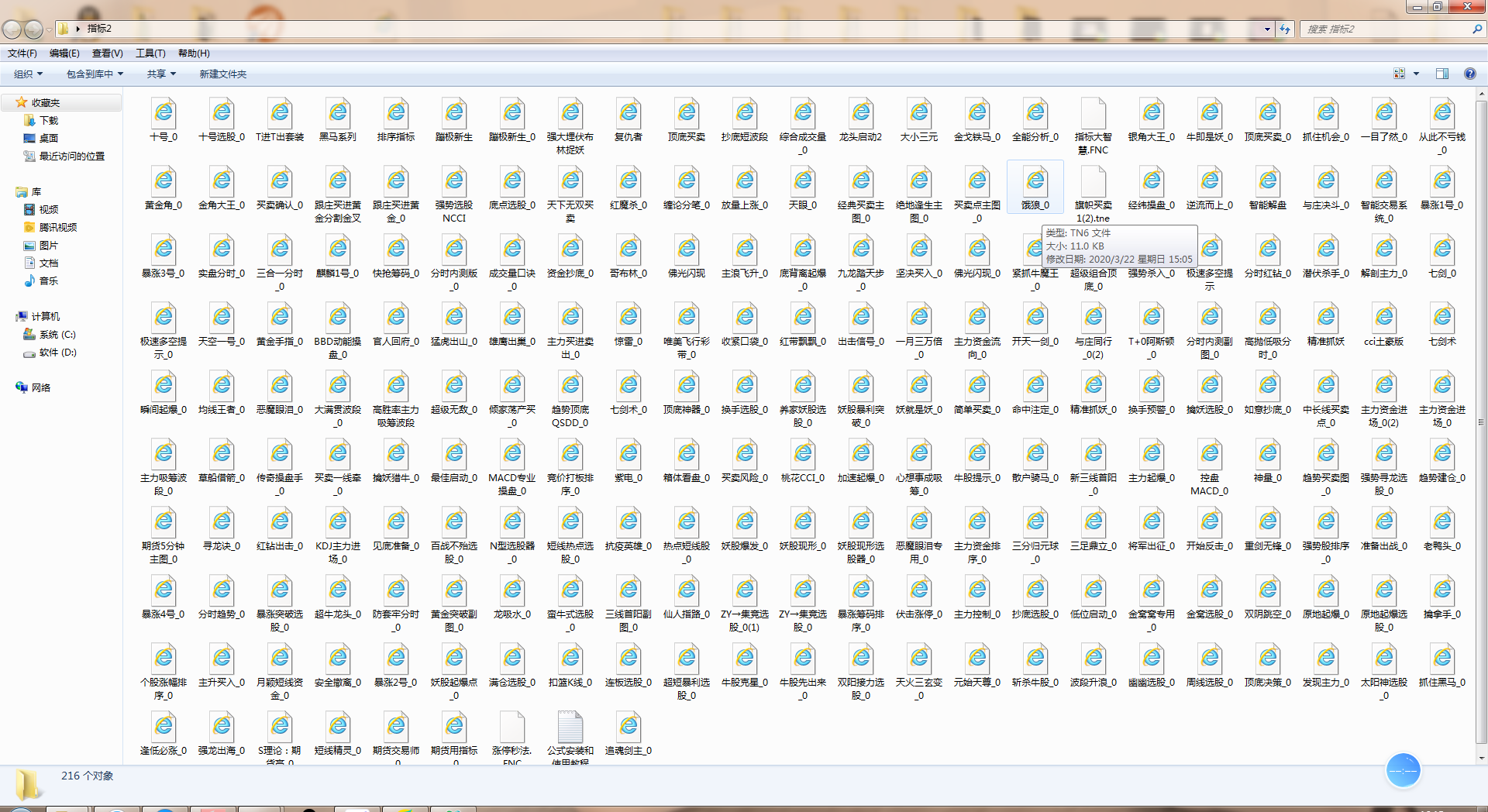Select the 七剑_0 file icon
1488x812 pixels.
1442,249
